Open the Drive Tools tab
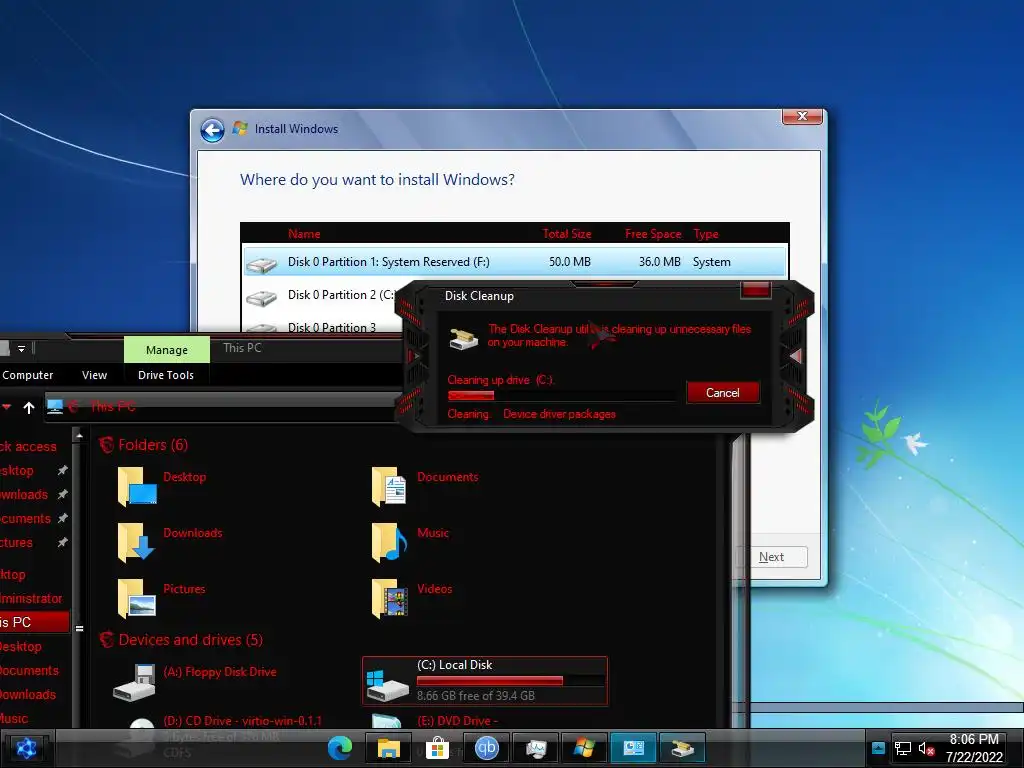This screenshot has height=768, width=1024. pos(166,375)
